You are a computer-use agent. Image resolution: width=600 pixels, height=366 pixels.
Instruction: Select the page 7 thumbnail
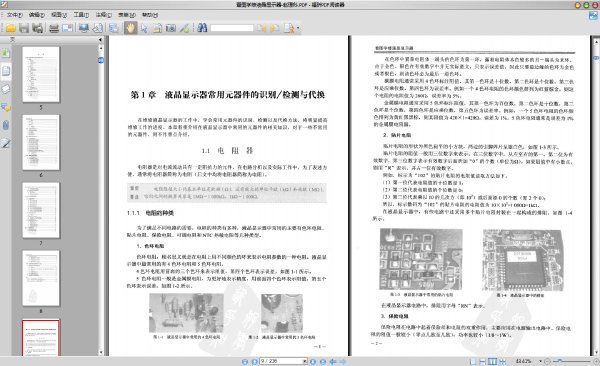click(41, 210)
